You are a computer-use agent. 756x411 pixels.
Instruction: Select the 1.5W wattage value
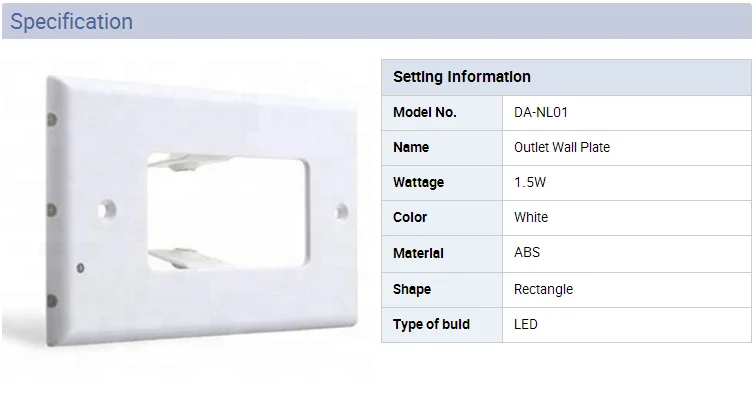[530, 183]
